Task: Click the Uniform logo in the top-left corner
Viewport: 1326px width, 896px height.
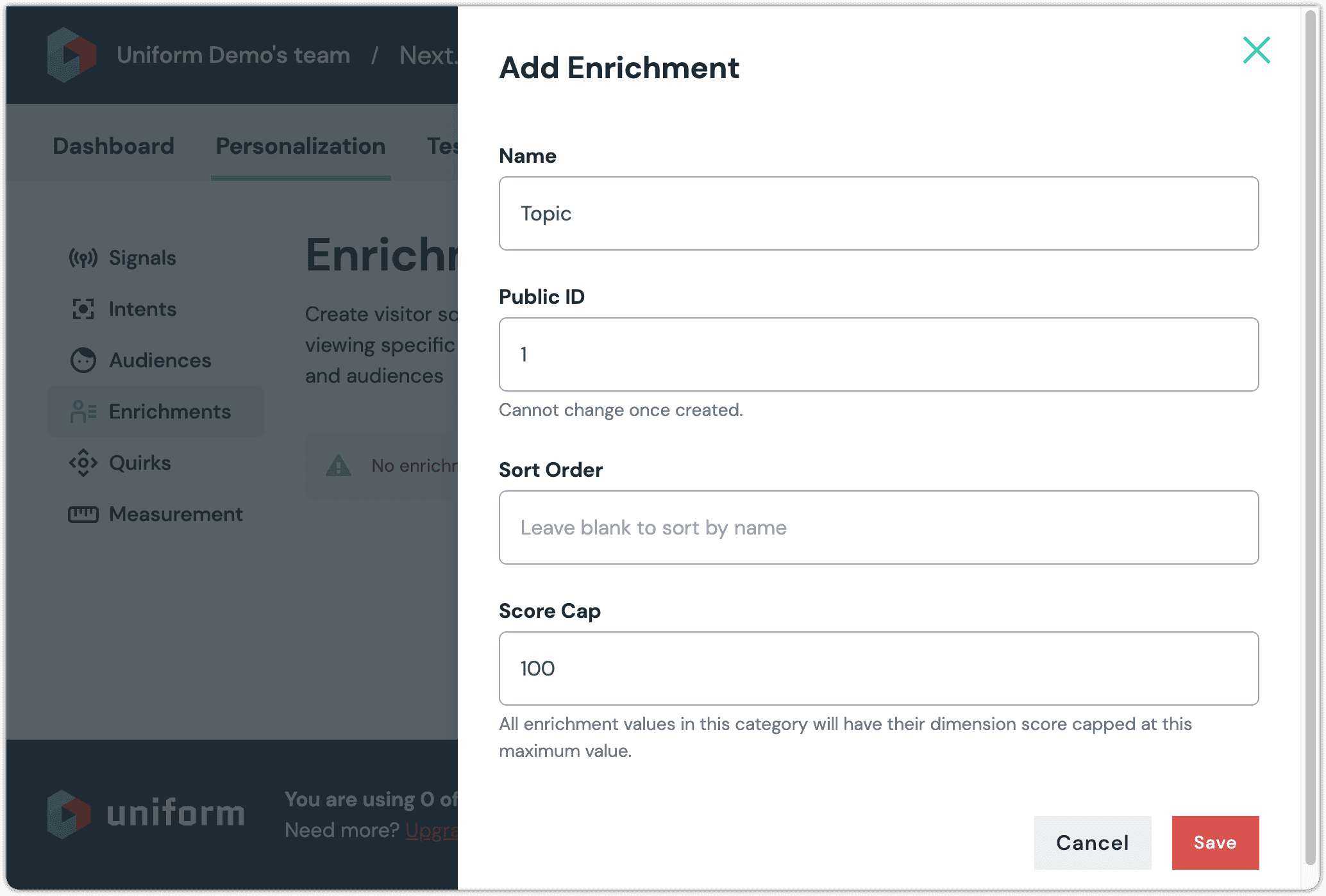Action: click(x=72, y=54)
